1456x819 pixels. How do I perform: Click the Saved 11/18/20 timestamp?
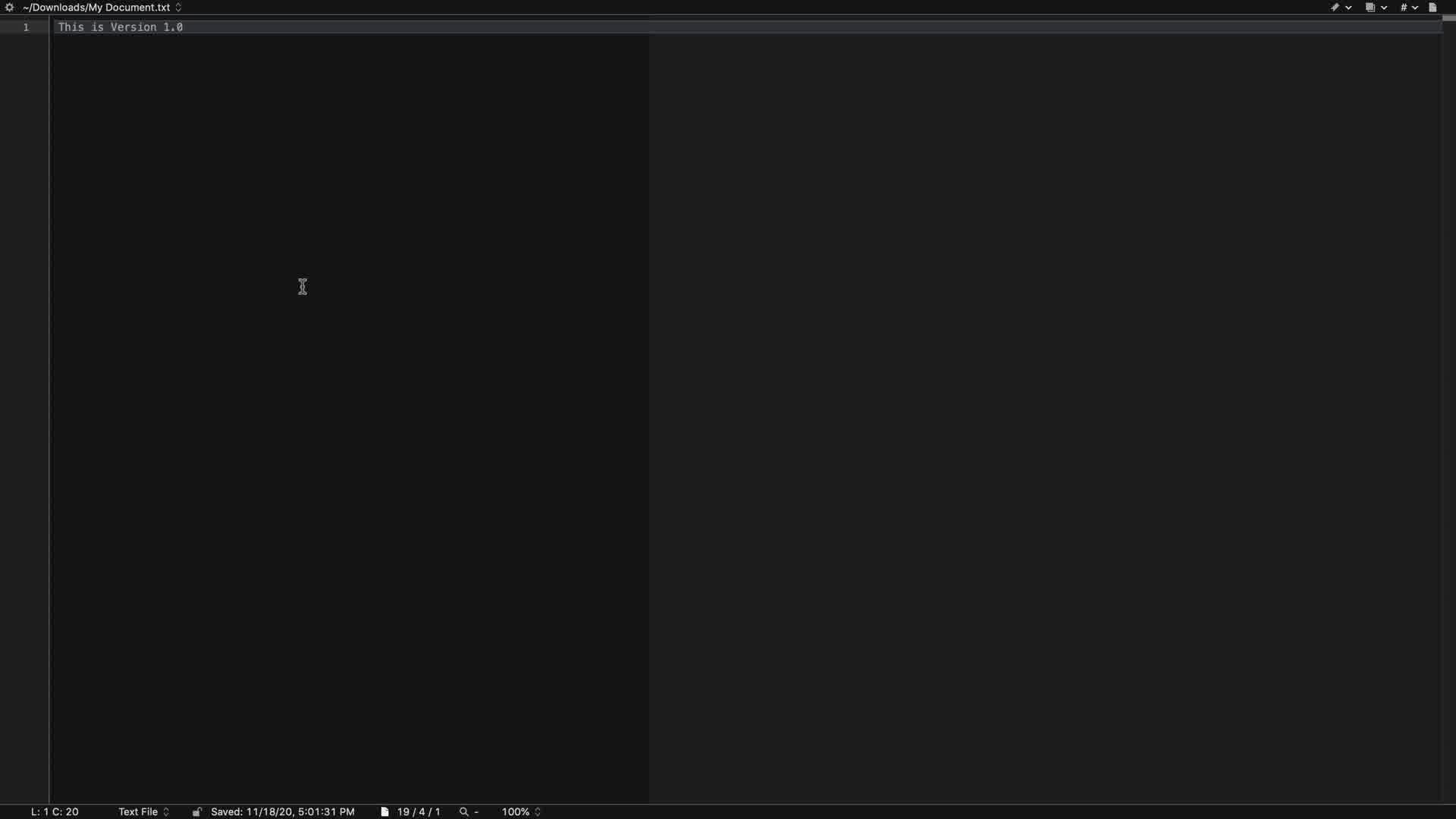[x=283, y=811]
